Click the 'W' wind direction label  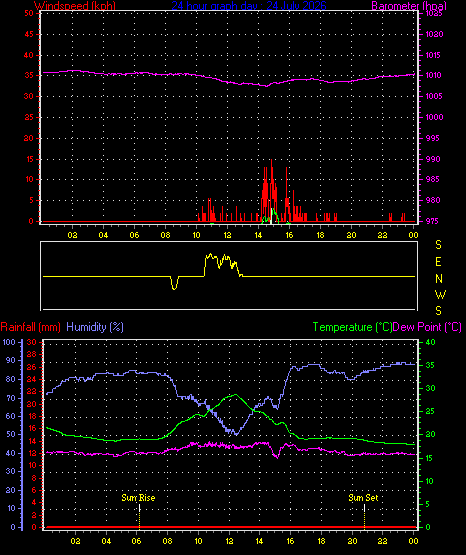[440, 294]
